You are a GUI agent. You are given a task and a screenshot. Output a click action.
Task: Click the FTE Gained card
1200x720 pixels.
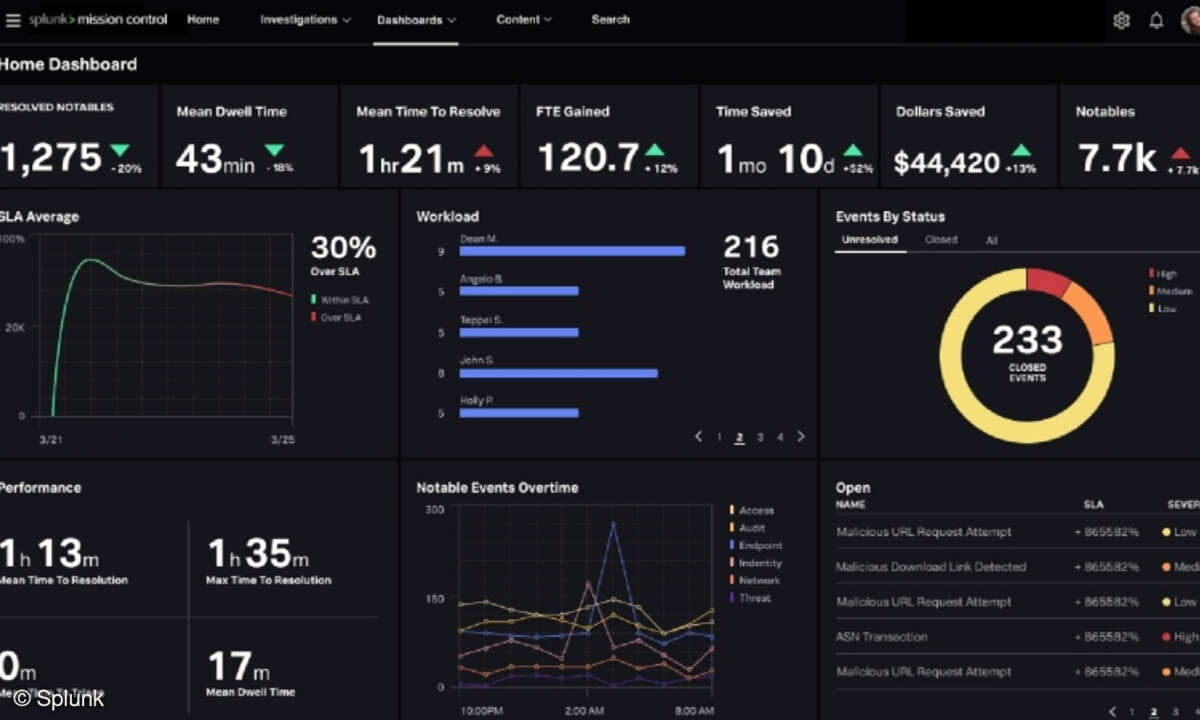point(608,136)
